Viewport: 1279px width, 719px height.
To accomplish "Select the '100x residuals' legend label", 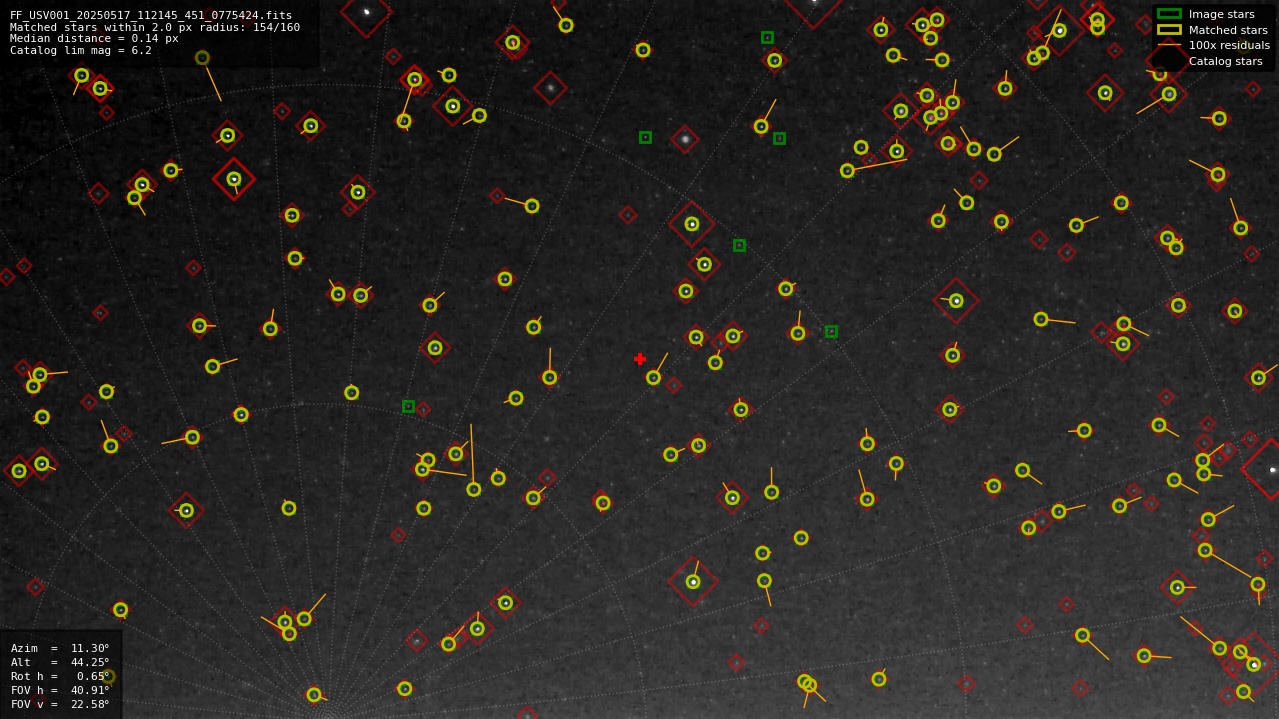I will [x=1229, y=45].
